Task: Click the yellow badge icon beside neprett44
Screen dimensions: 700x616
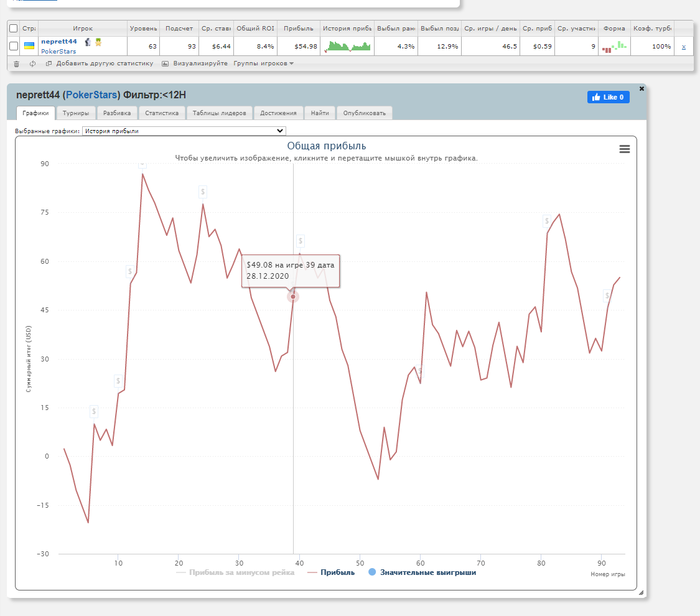Action: click(x=98, y=42)
